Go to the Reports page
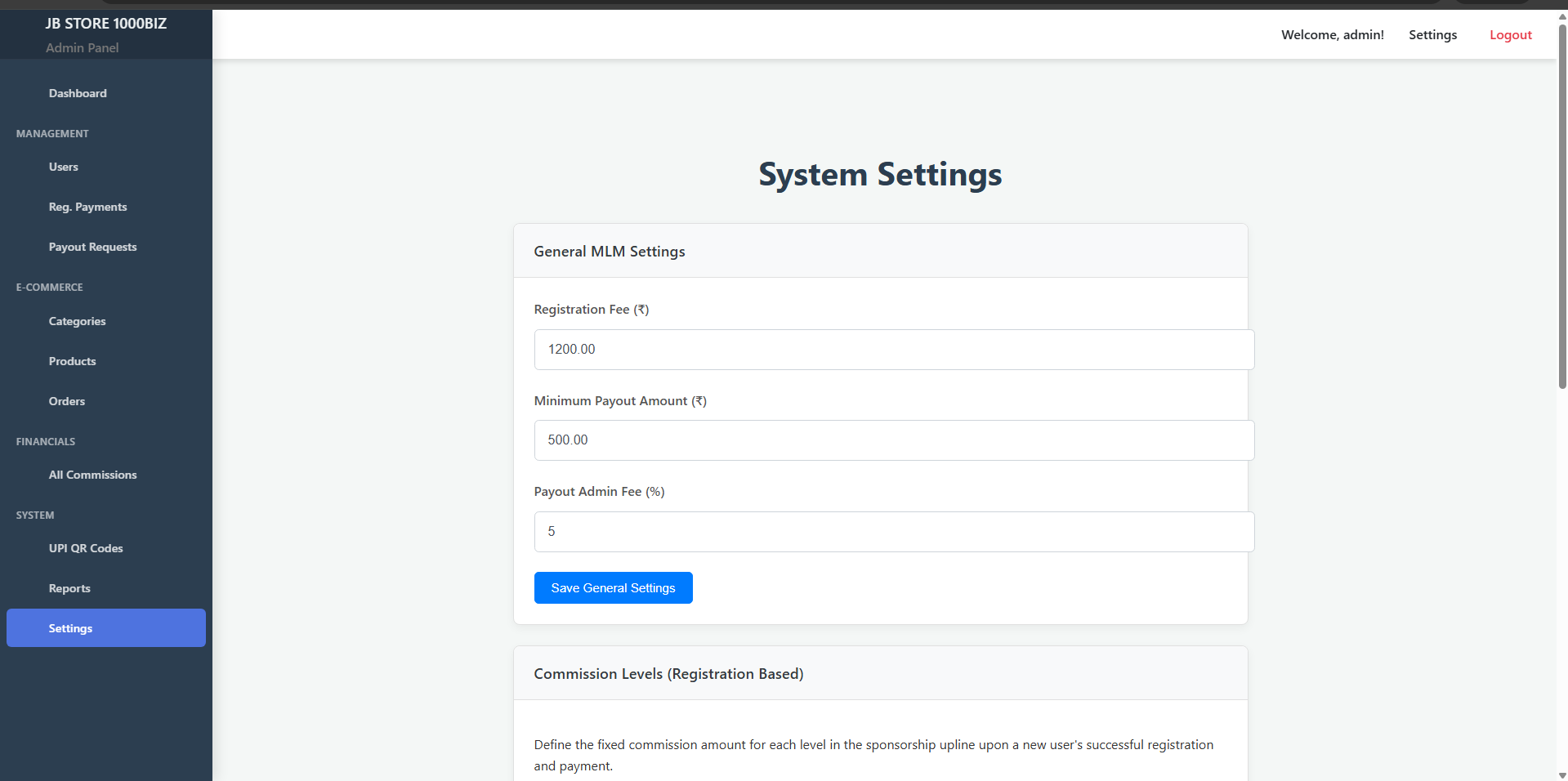This screenshot has height=781, width=1568. [69, 588]
